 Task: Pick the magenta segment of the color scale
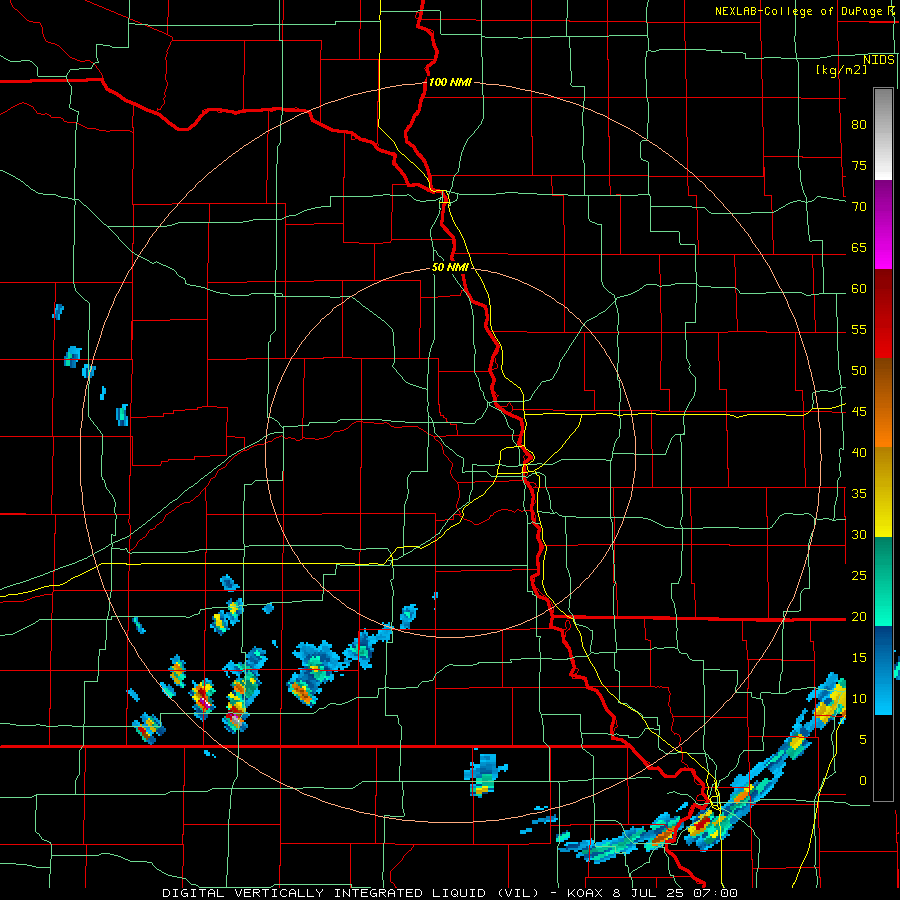[883, 225]
